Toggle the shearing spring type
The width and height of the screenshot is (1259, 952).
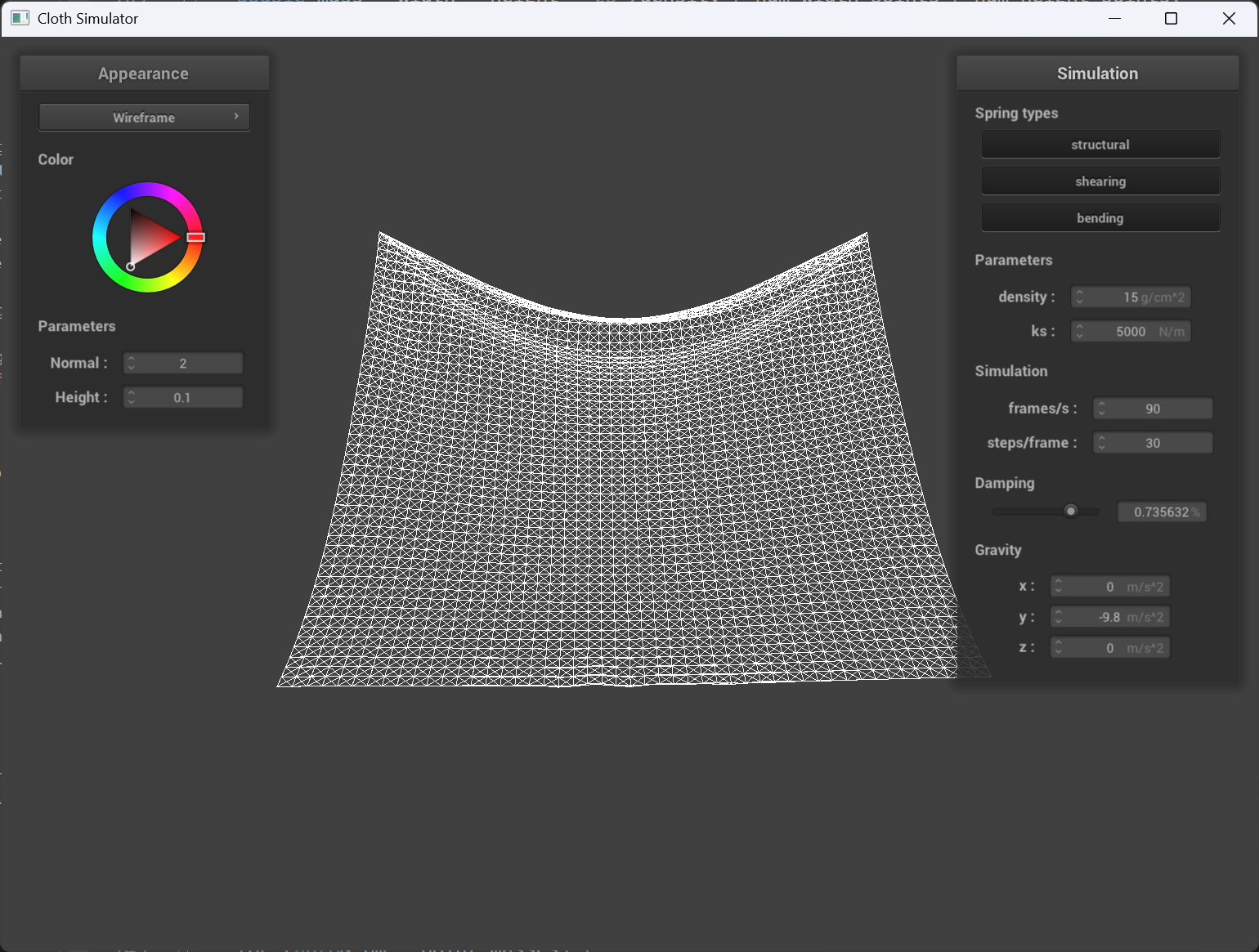point(1100,181)
